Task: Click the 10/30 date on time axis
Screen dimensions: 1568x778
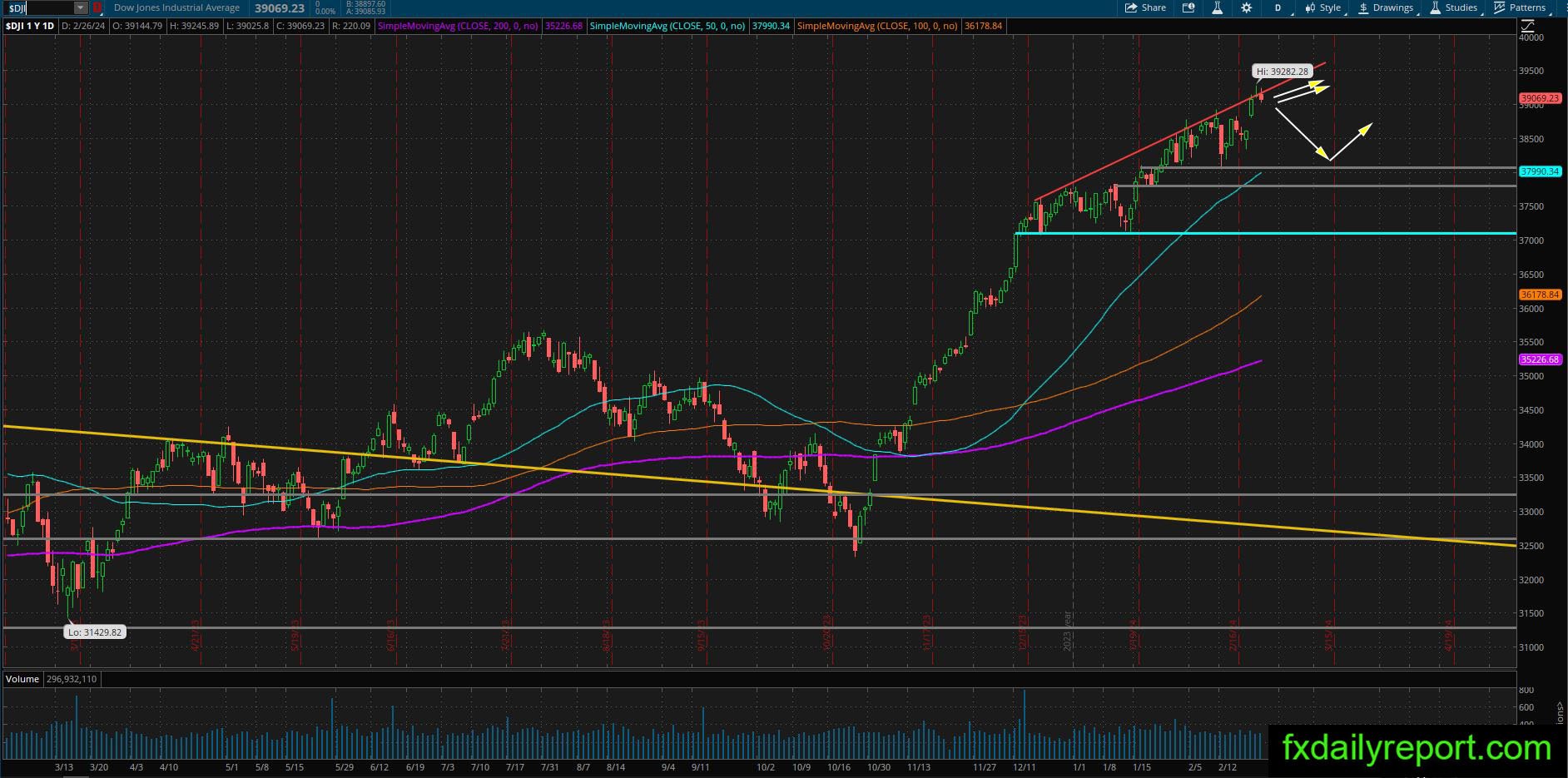Action: [879, 767]
